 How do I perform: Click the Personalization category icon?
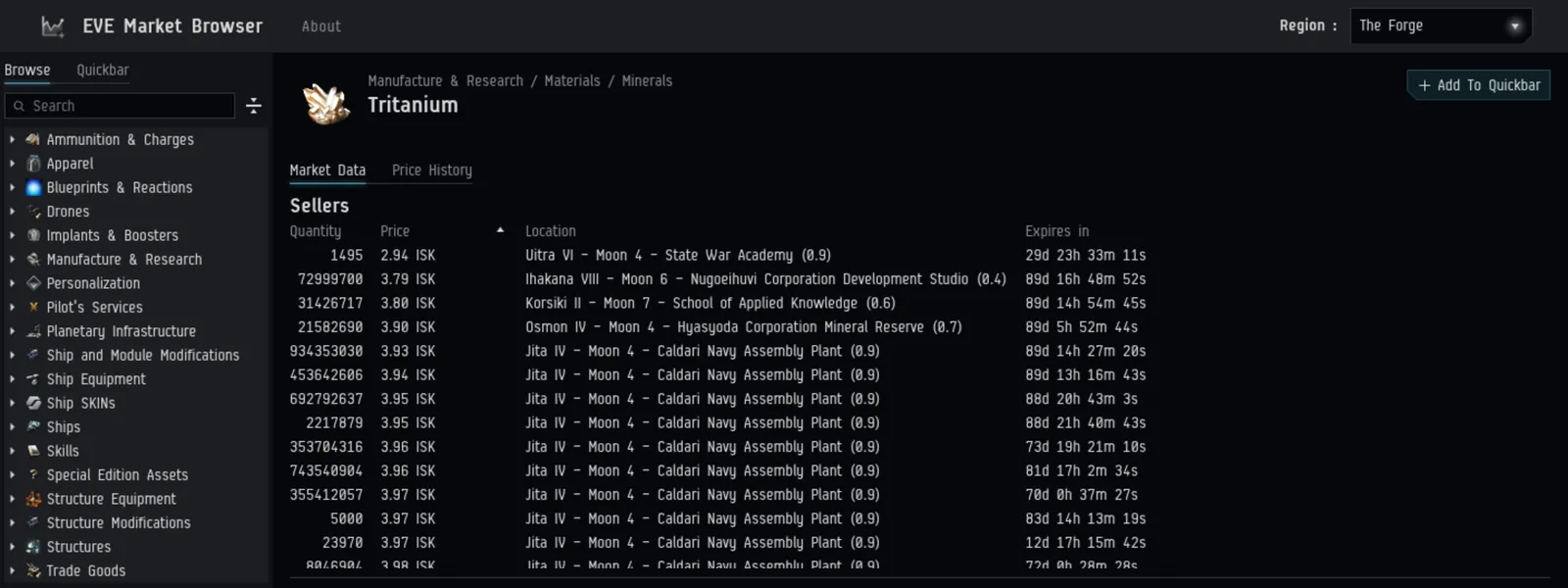pos(33,283)
